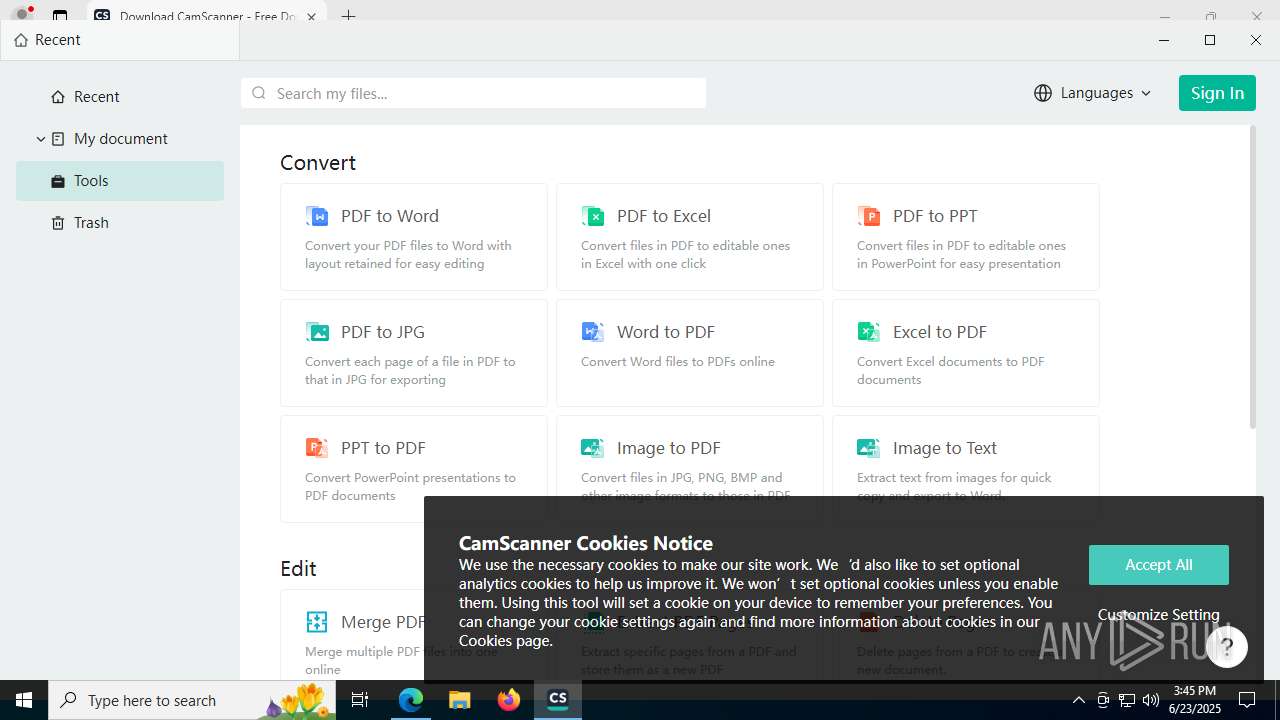Click the globe Languages icon
The width and height of the screenshot is (1280, 720).
click(x=1043, y=93)
